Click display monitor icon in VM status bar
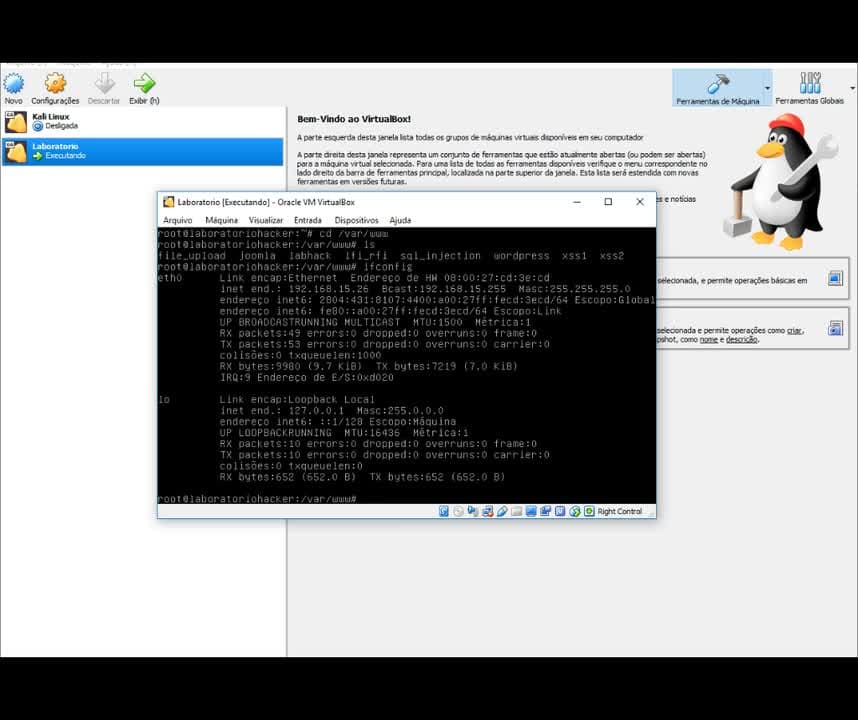This screenshot has width=858, height=720. click(x=531, y=511)
